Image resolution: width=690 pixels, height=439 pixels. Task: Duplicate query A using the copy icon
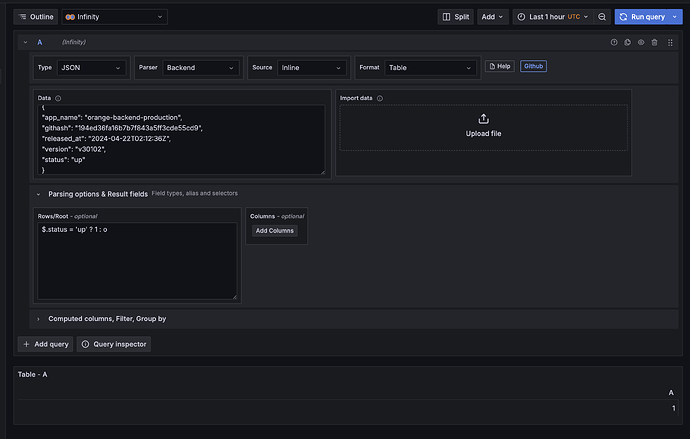(x=628, y=42)
